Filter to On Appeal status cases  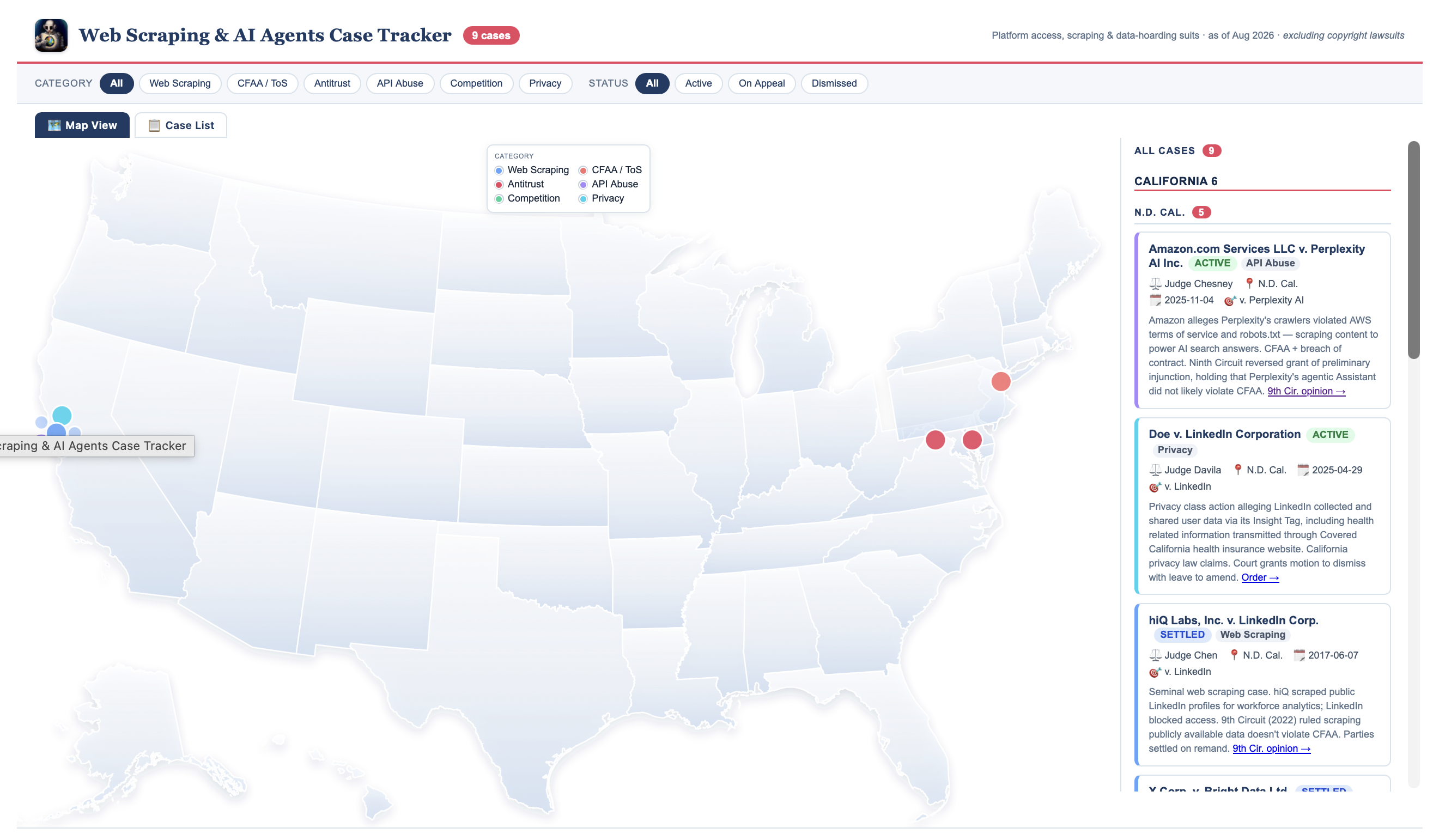(761, 83)
